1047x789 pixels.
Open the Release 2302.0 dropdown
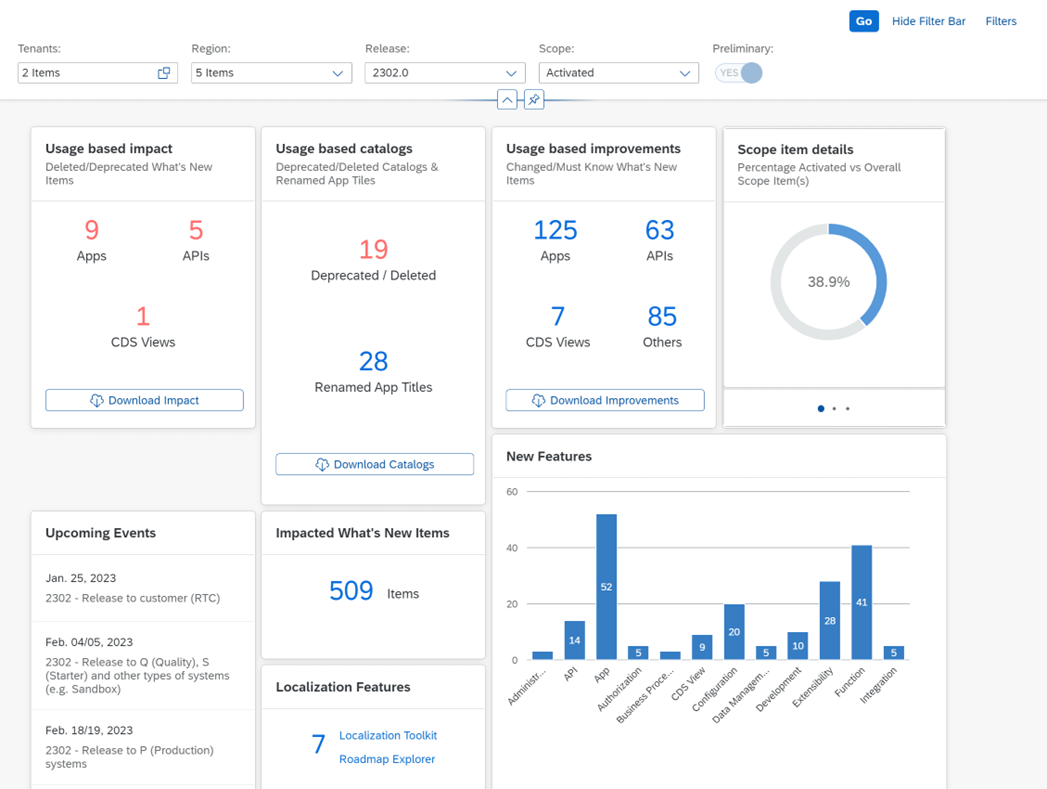[x=445, y=73]
